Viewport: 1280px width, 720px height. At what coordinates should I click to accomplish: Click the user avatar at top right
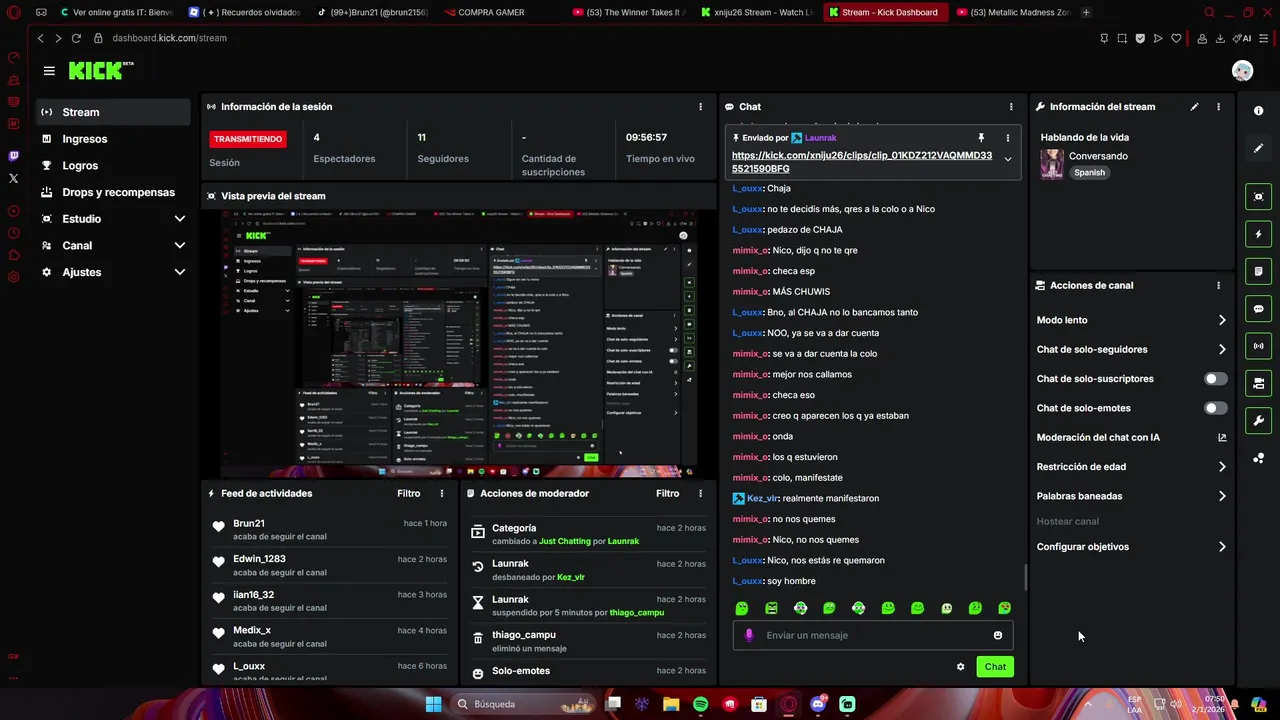tap(1242, 71)
